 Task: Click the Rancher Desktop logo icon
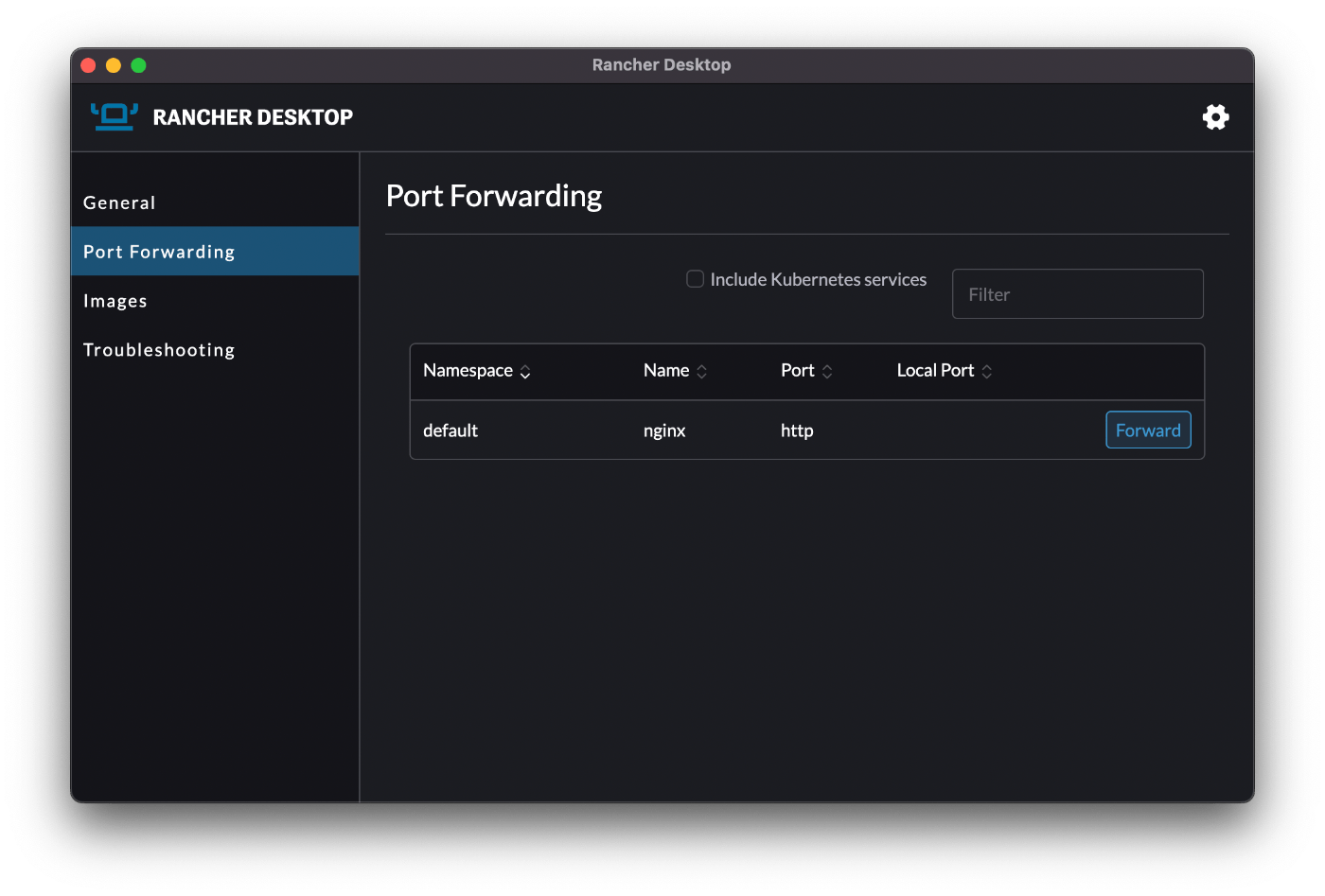(115, 116)
